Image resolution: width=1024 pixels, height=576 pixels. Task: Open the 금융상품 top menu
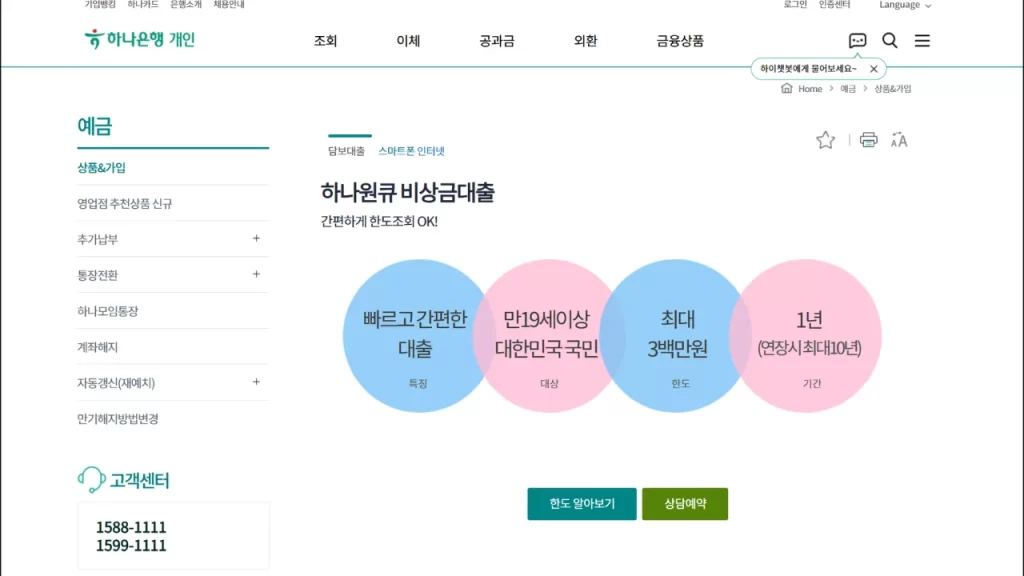(680, 40)
